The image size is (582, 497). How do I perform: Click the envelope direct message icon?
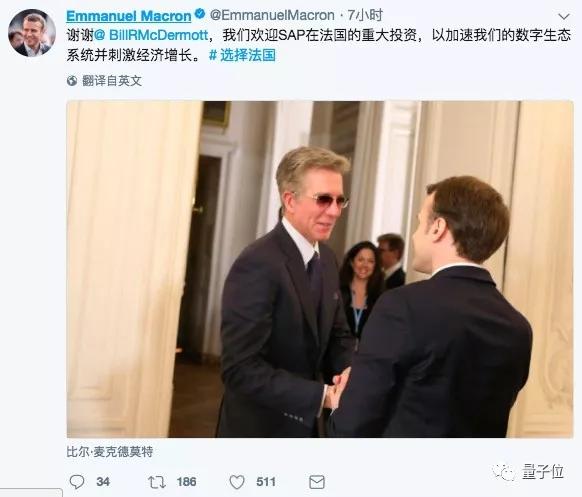[317, 482]
